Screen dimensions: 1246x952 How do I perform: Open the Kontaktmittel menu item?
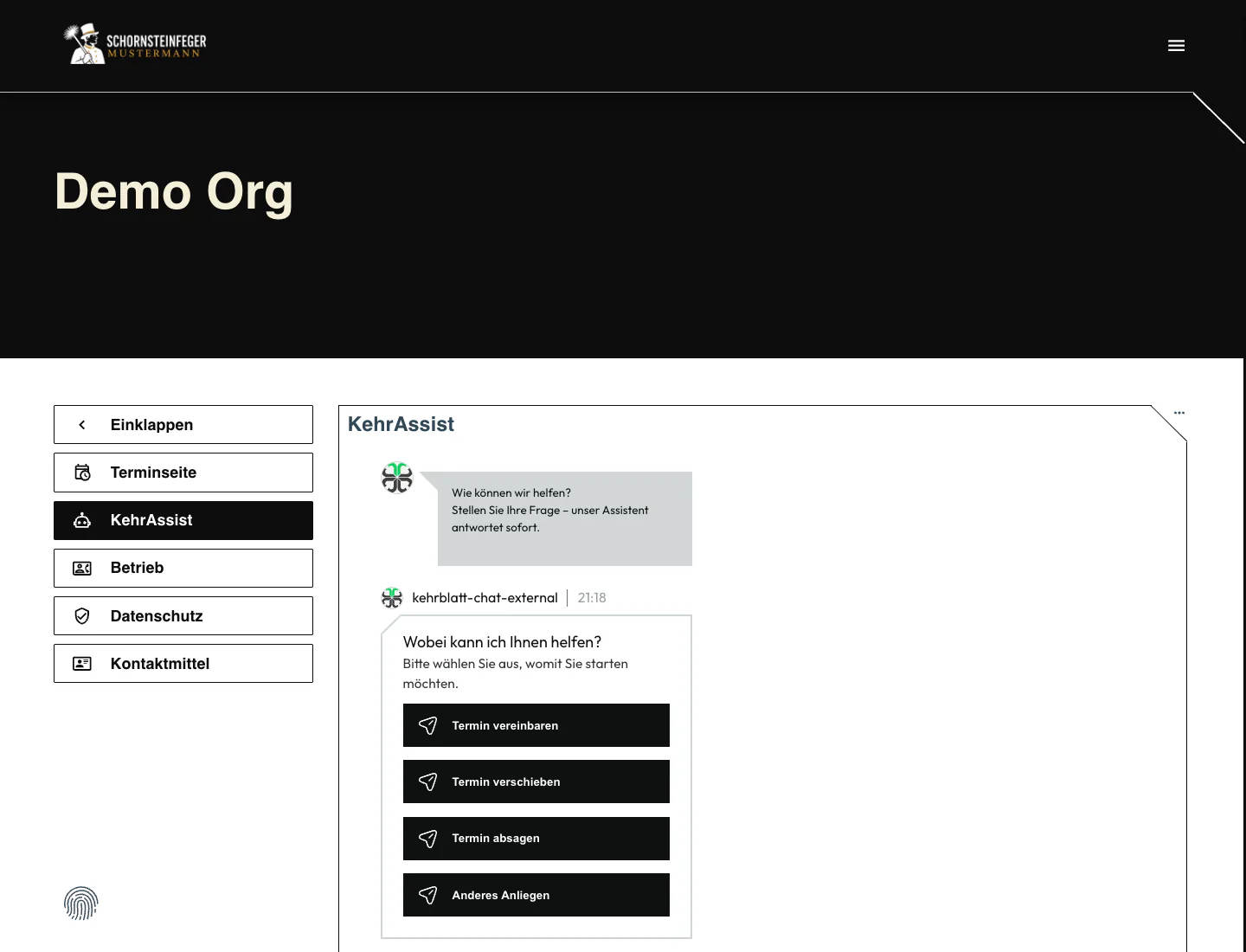183,664
